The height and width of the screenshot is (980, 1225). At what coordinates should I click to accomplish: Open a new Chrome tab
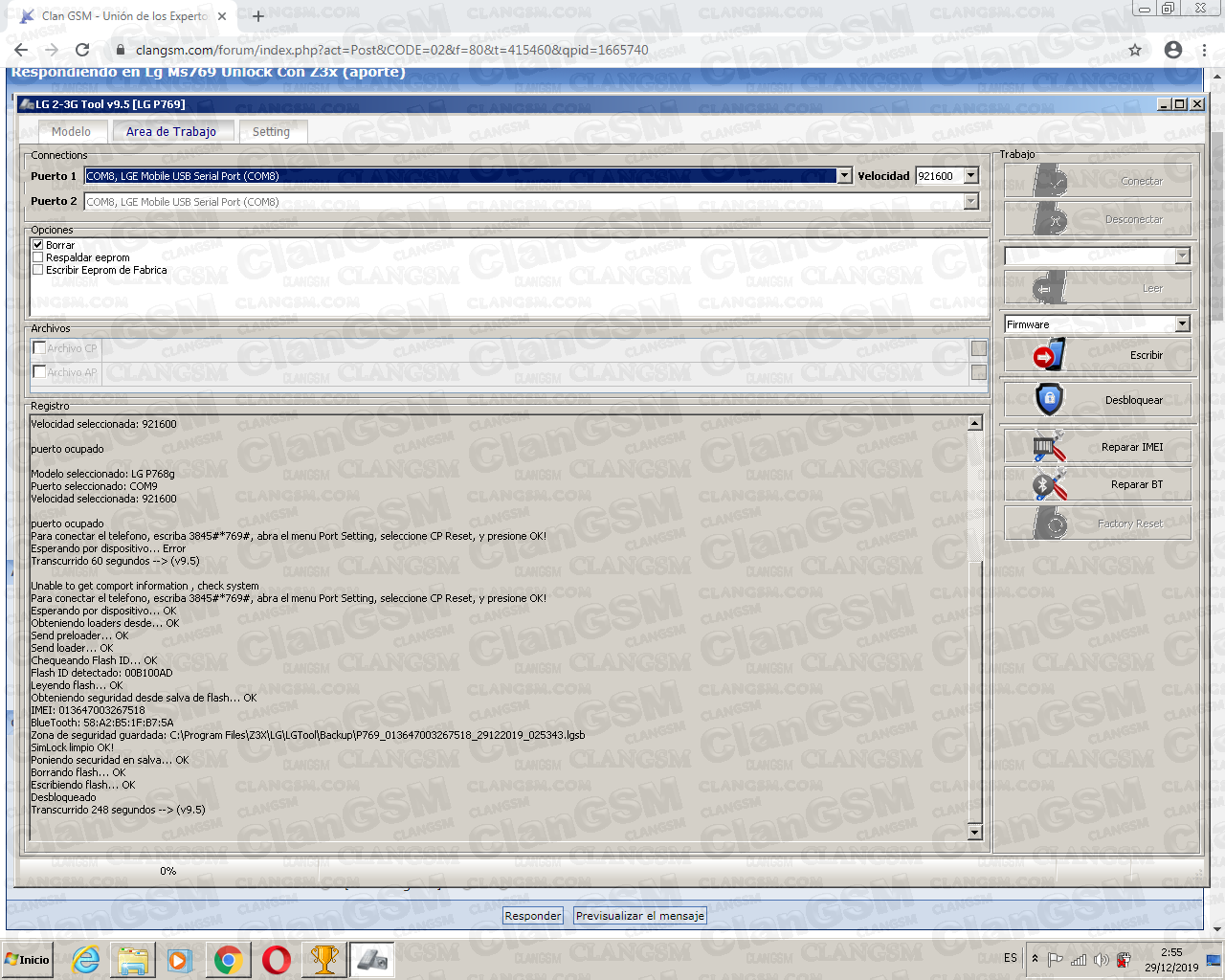[257, 16]
